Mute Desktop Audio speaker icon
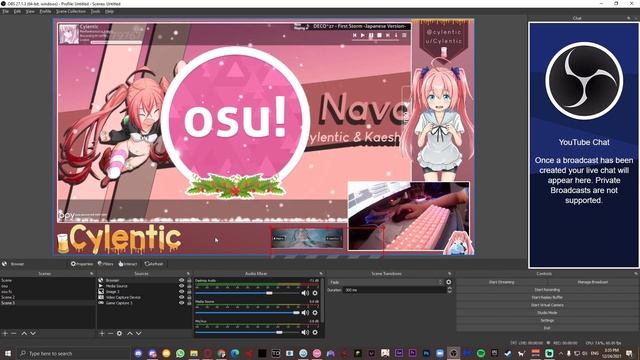Screen dimensions: 640x360 305,293
